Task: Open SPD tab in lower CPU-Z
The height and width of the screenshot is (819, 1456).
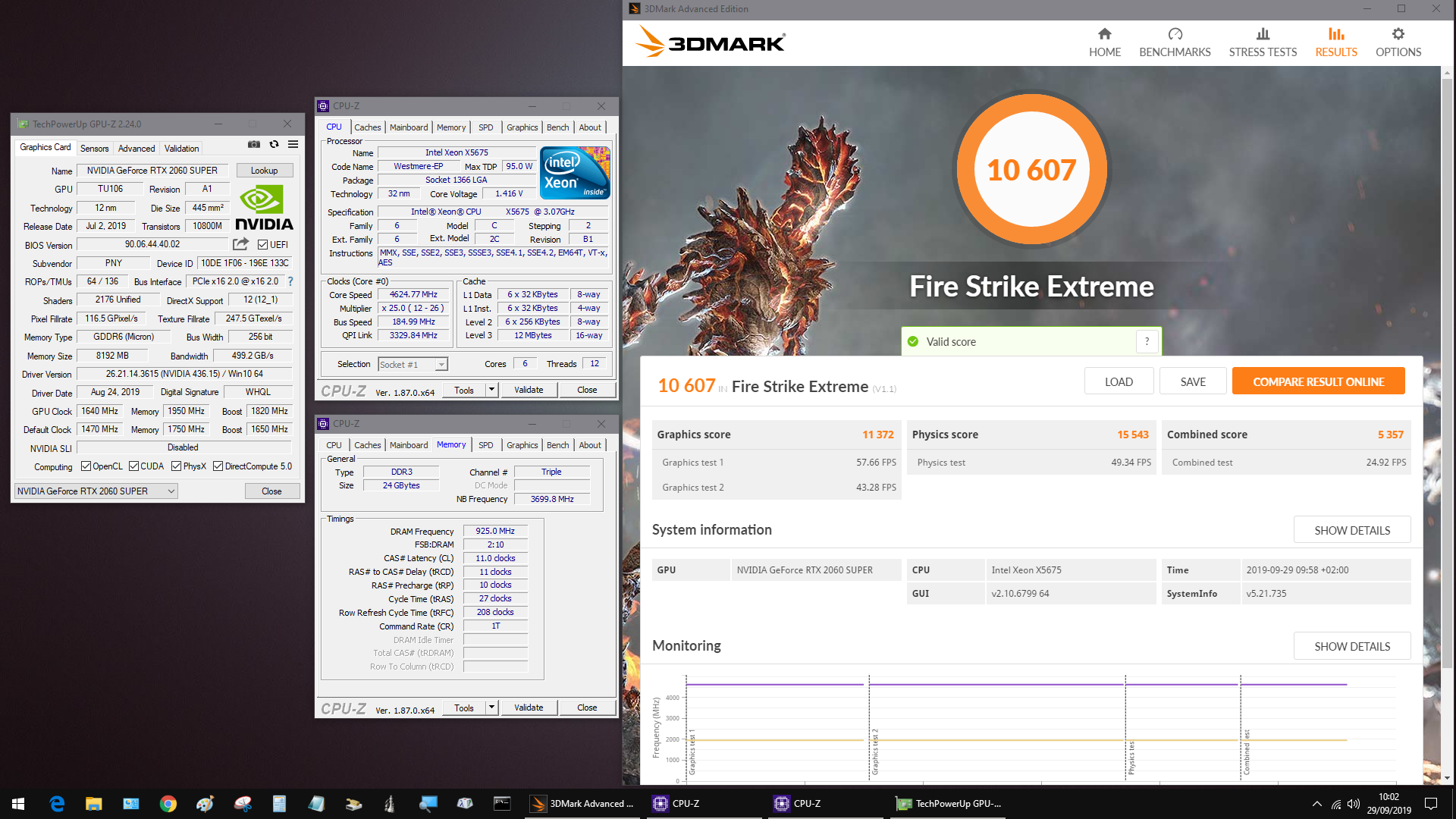Action: (486, 445)
